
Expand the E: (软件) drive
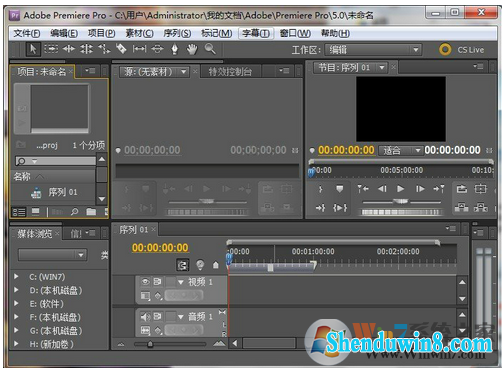coord(16,303)
